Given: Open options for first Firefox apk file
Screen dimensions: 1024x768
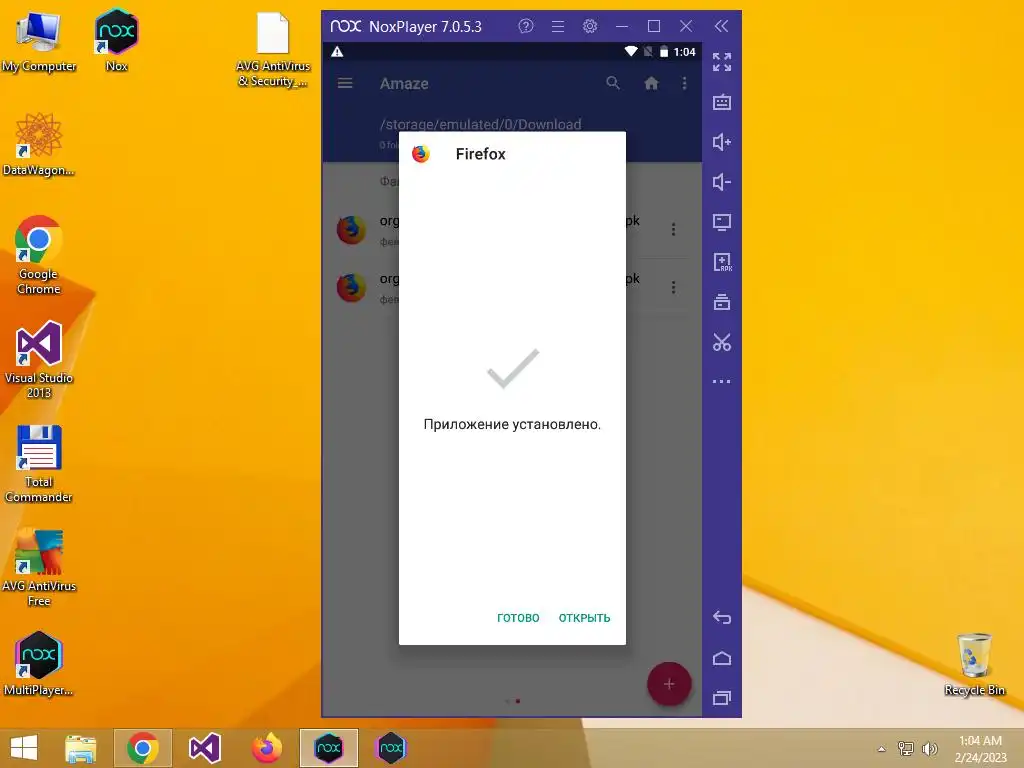Looking at the screenshot, I should point(673,229).
